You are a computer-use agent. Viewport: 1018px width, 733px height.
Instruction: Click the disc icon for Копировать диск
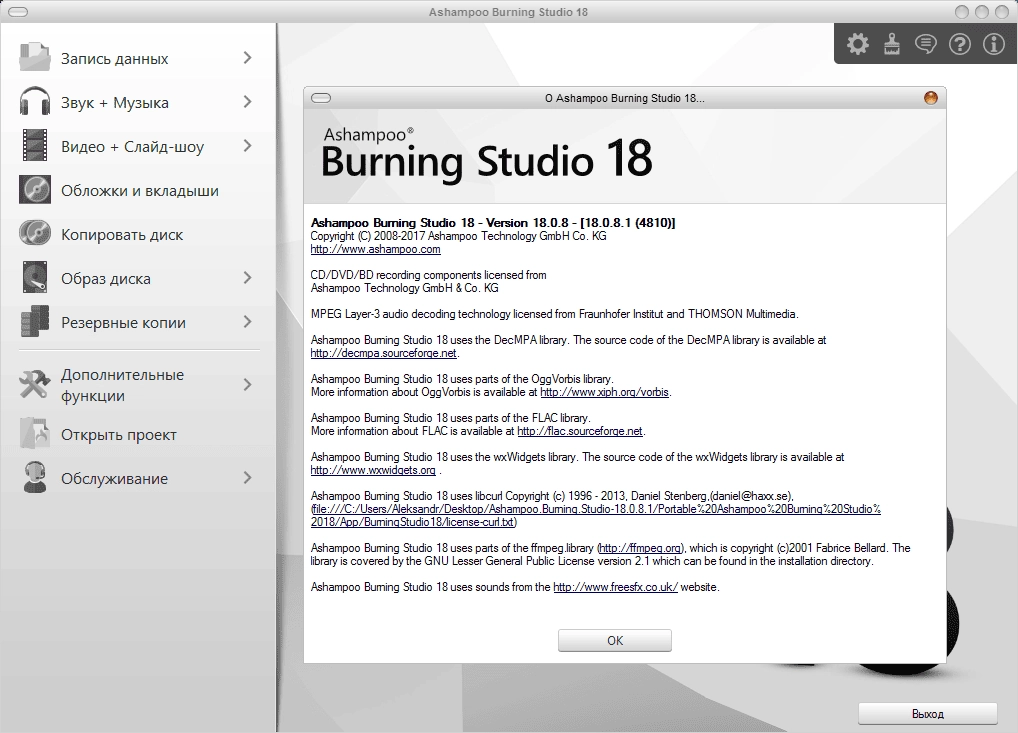click(34, 234)
